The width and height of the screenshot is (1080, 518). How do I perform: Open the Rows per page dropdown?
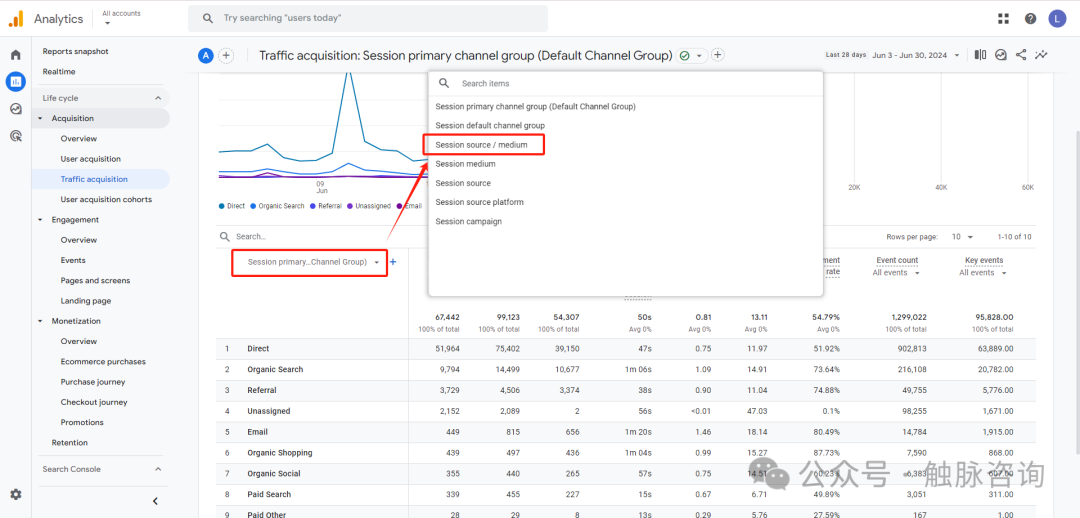pyautogui.click(x=961, y=237)
